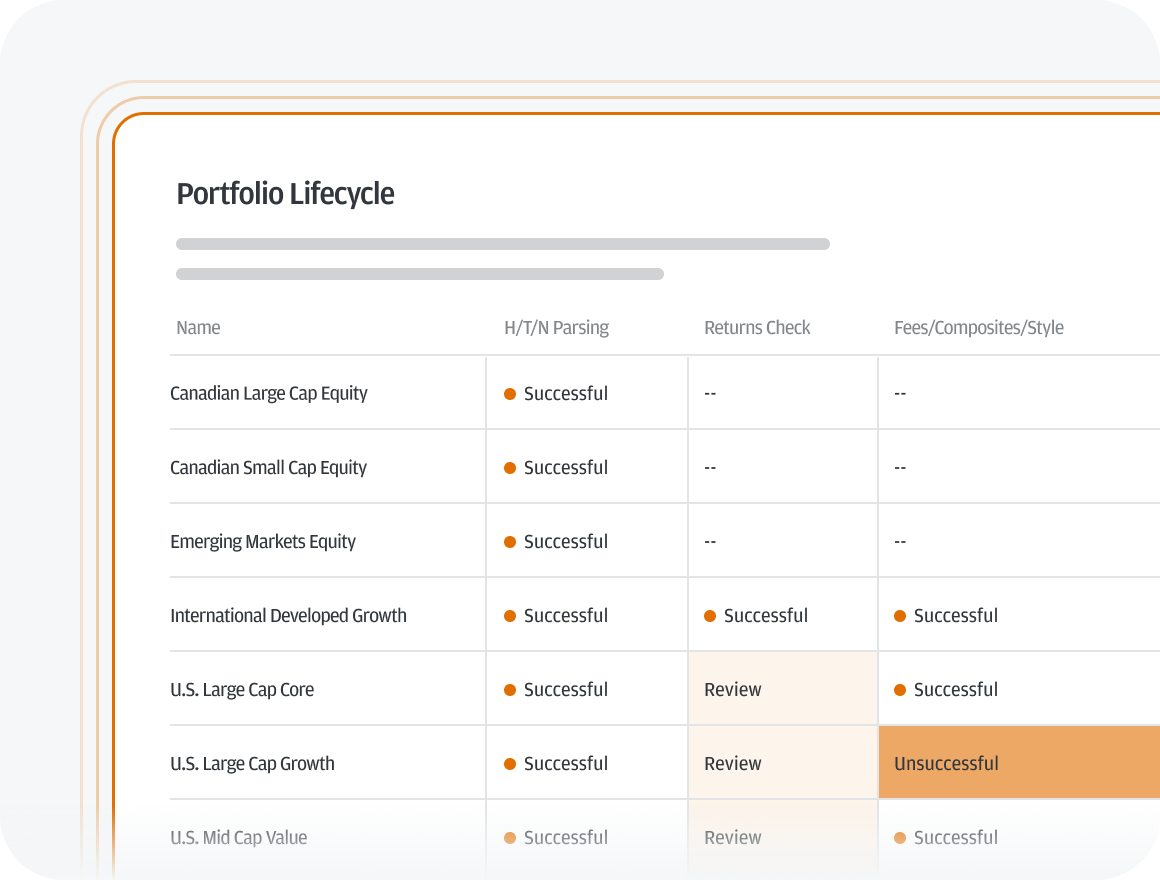The image size is (1160, 880).
Task: Click International Developed Growth's Returns Check Successful status
Action: [755, 615]
